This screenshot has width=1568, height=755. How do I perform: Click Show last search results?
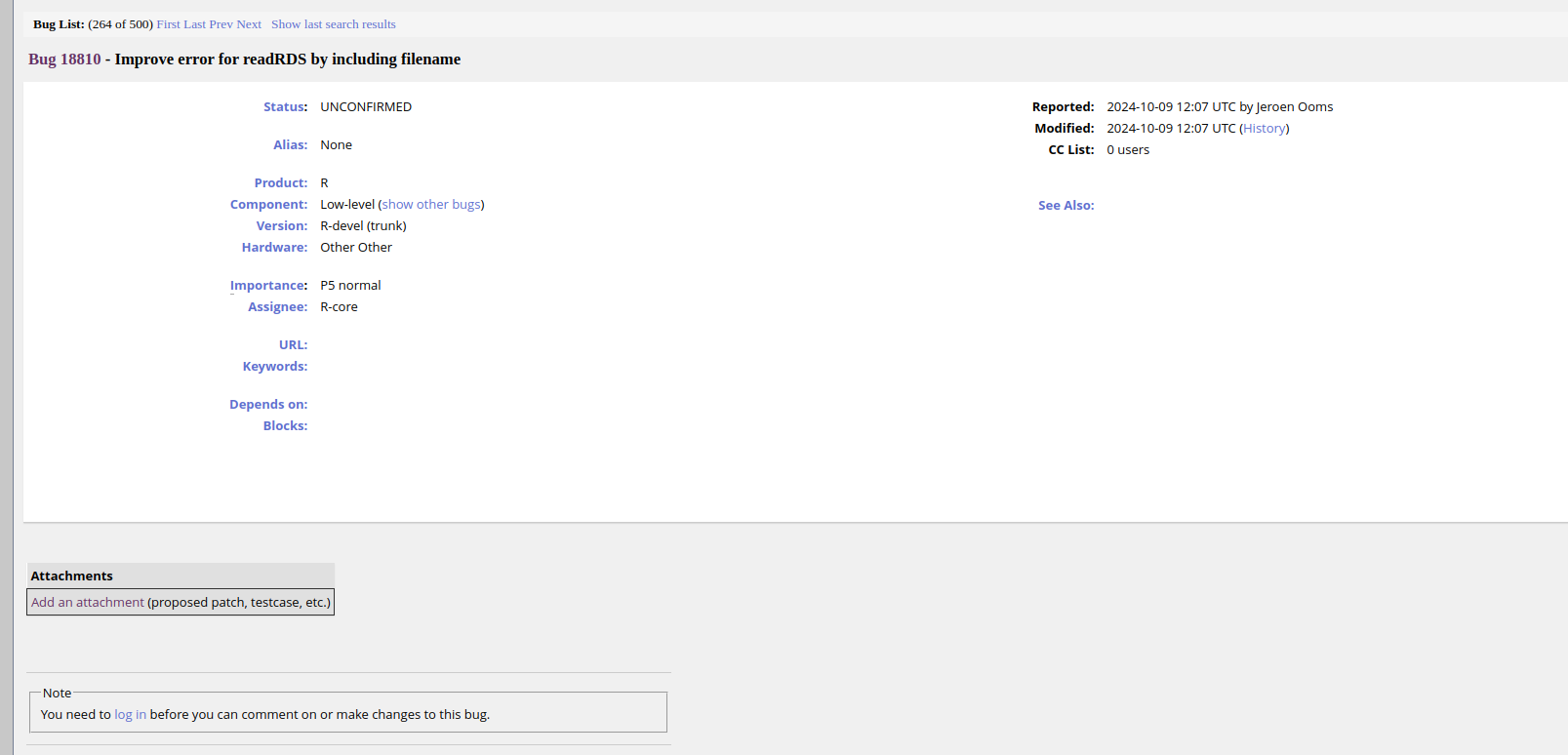(333, 24)
